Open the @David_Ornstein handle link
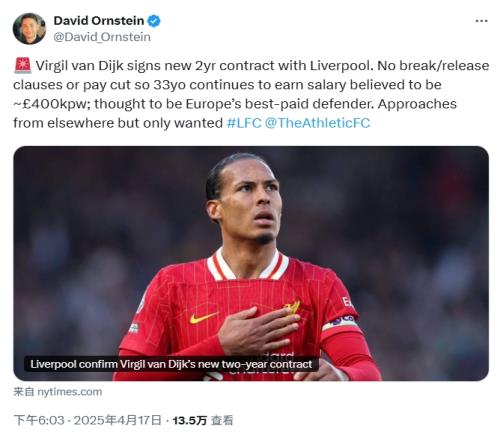The width and height of the screenshot is (500, 440). [102, 37]
